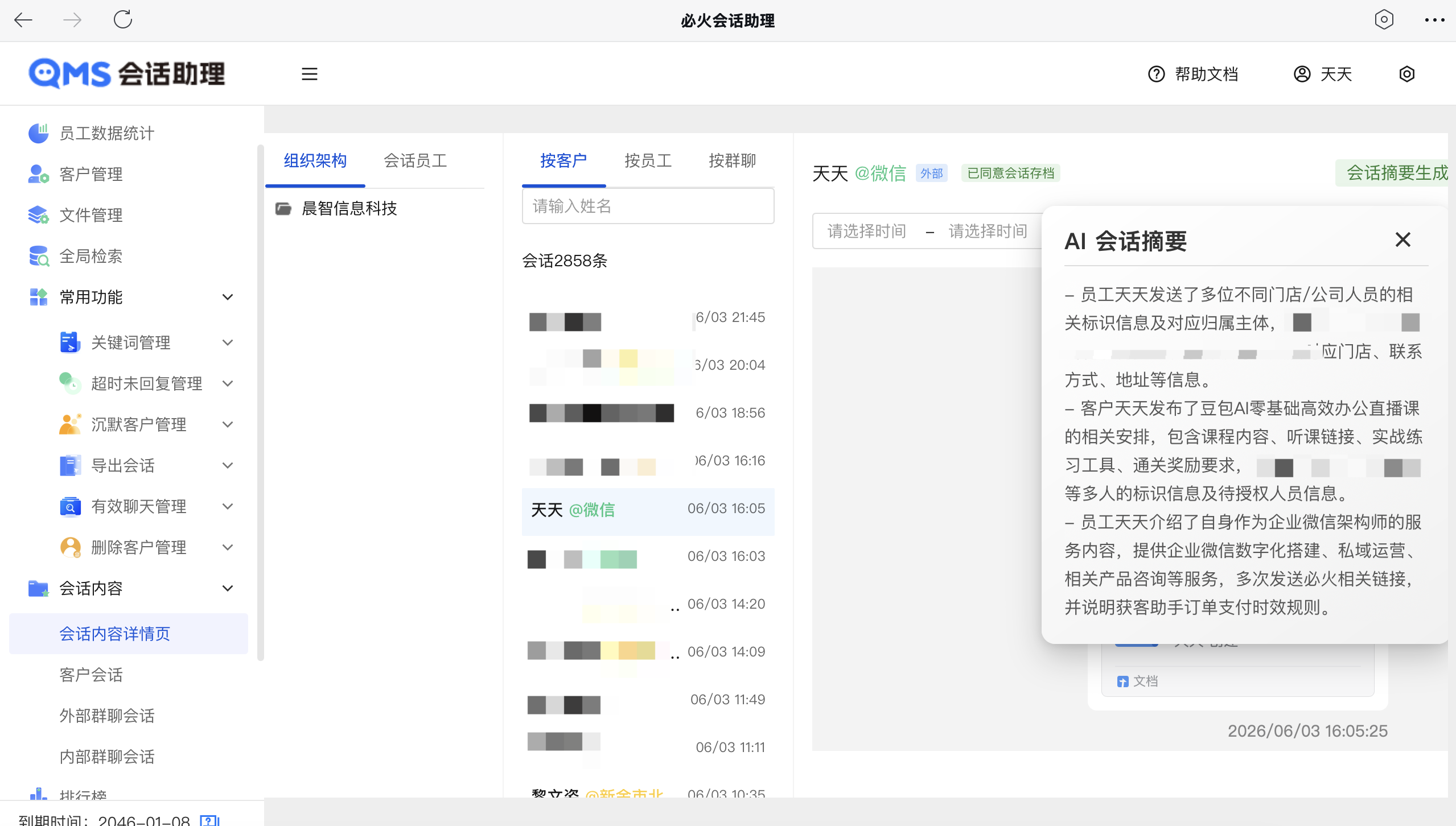
Task: Focus the 请输入姓名 search field
Action: 648,206
